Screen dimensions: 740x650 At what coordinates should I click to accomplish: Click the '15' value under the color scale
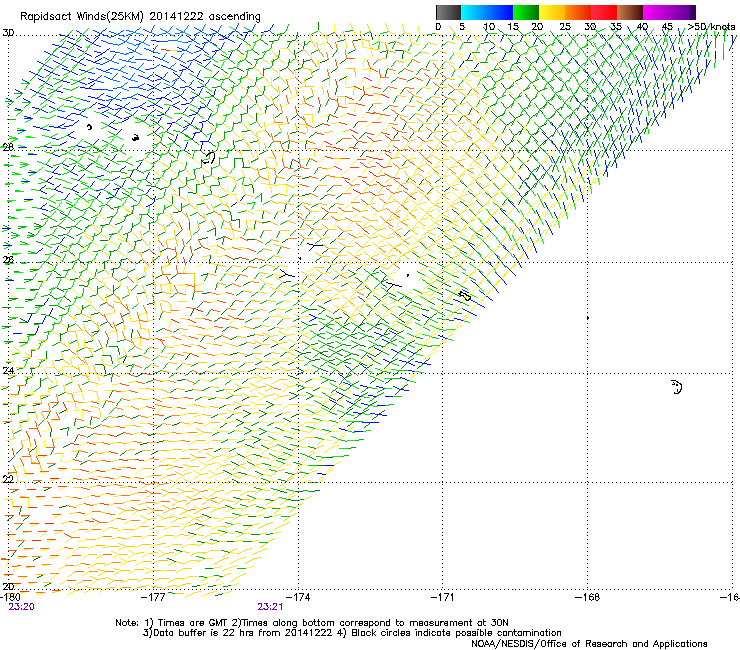click(x=513, y=26)
